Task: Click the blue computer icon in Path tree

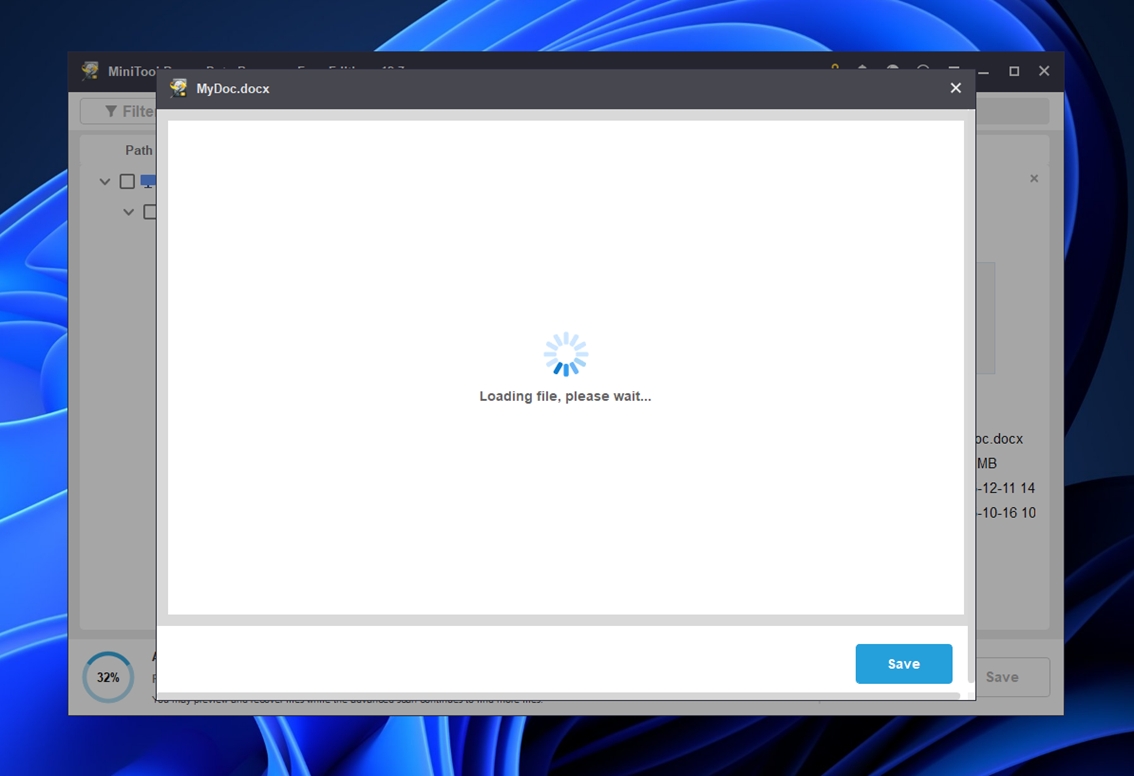Action: 148,181
